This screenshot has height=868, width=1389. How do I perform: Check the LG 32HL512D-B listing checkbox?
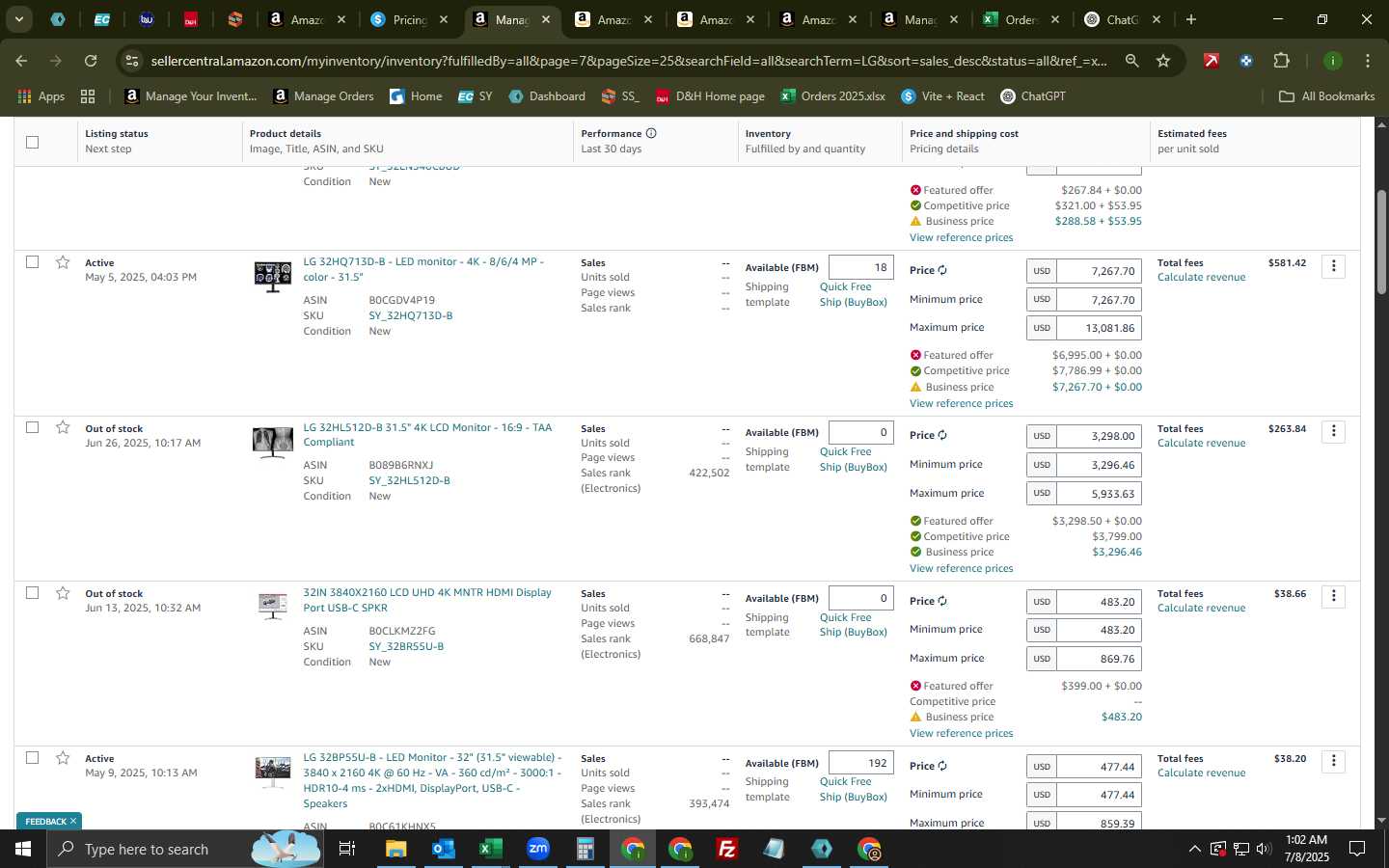pyautogui.click(x=32, y=427)
